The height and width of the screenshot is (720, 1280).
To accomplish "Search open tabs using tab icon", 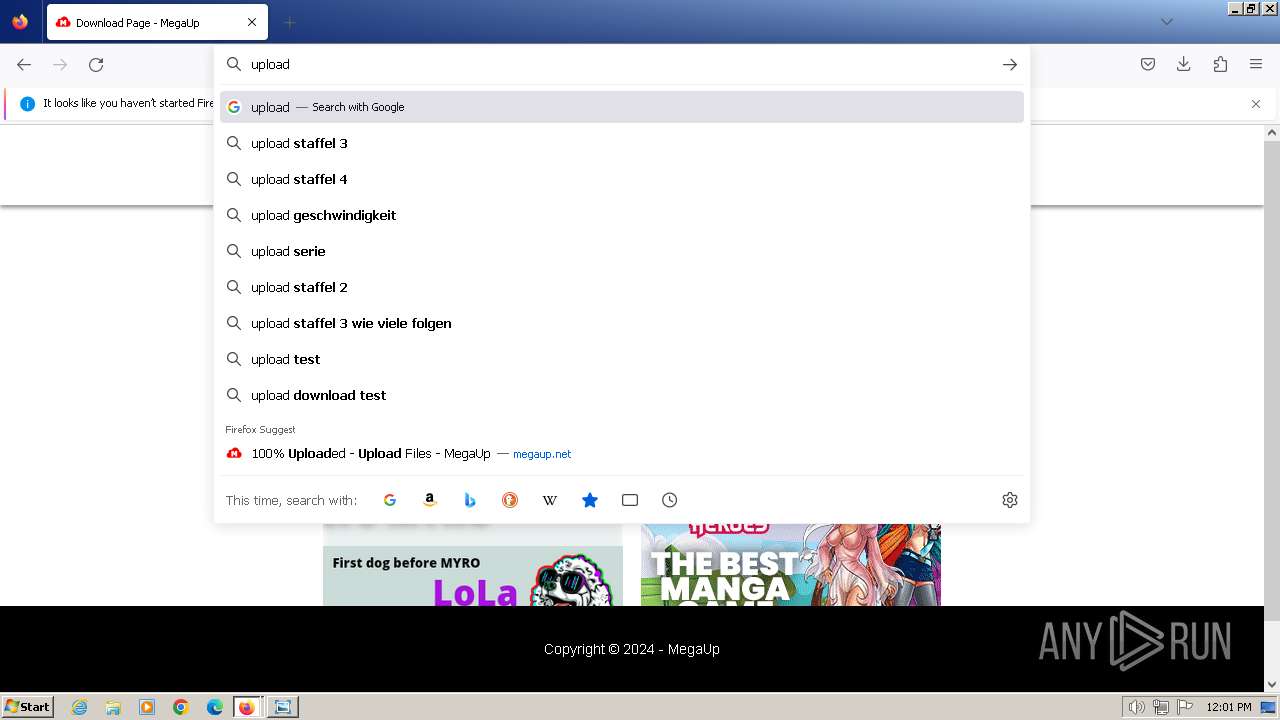I will tap(630, 500).
